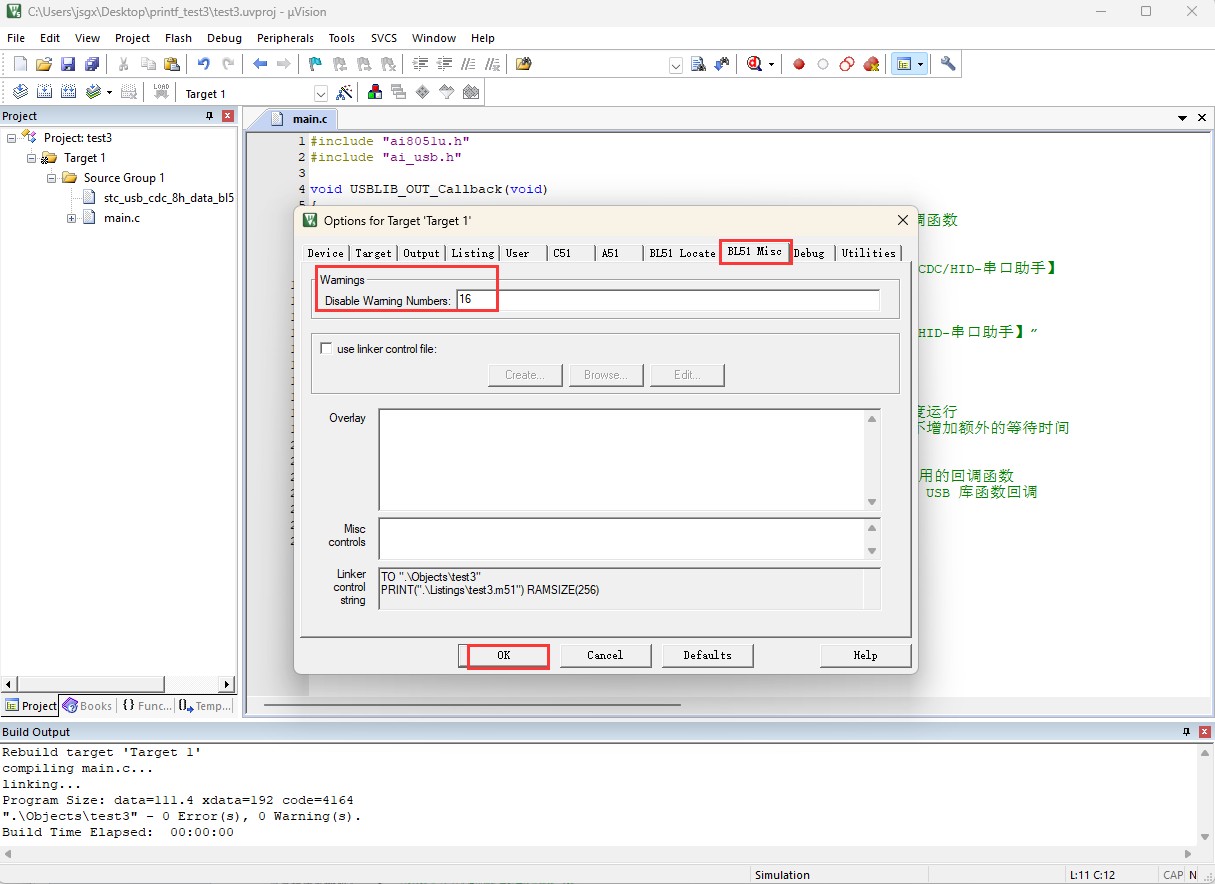Image resolution: width=1215 pixels, height=884 pixels.
Task: Click the Download to flash LOAD icon
Action: pyautogui.click(x=161, y=93)
